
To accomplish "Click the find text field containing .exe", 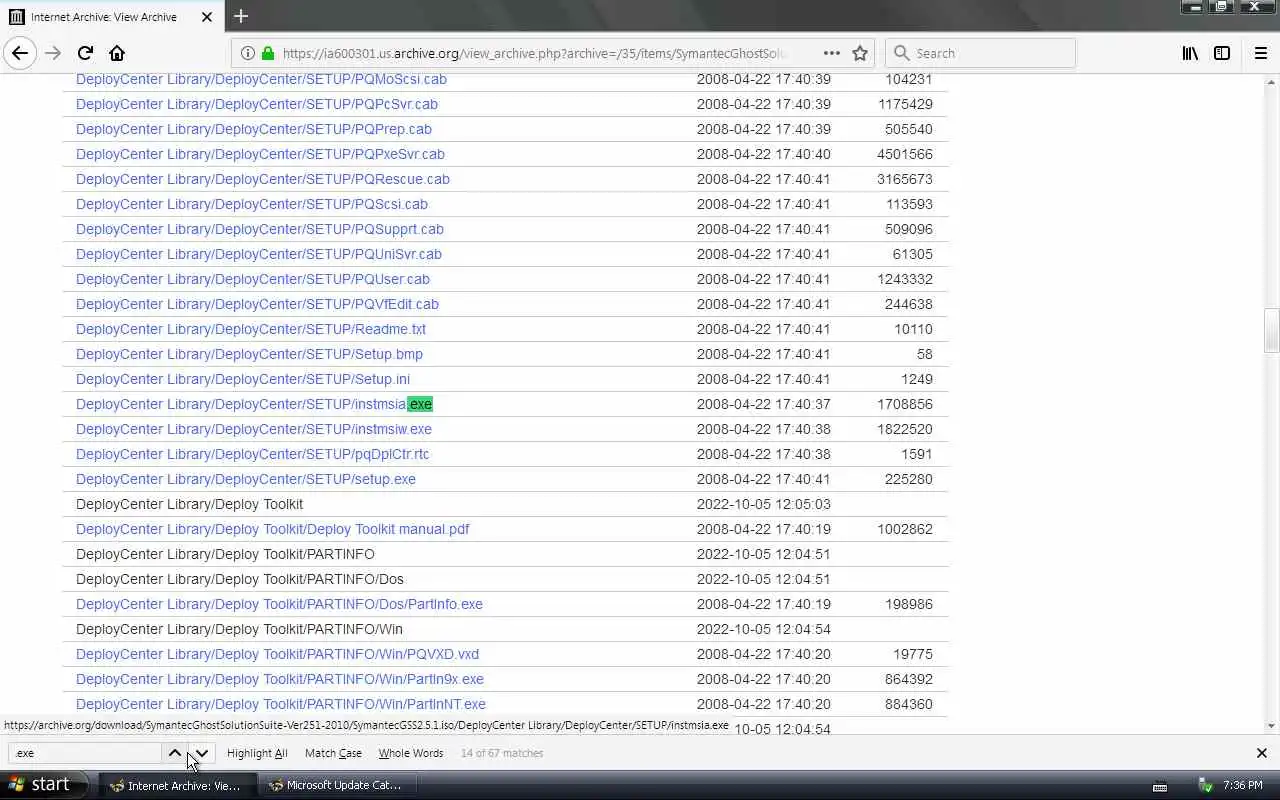I will (x=85, y=753).
